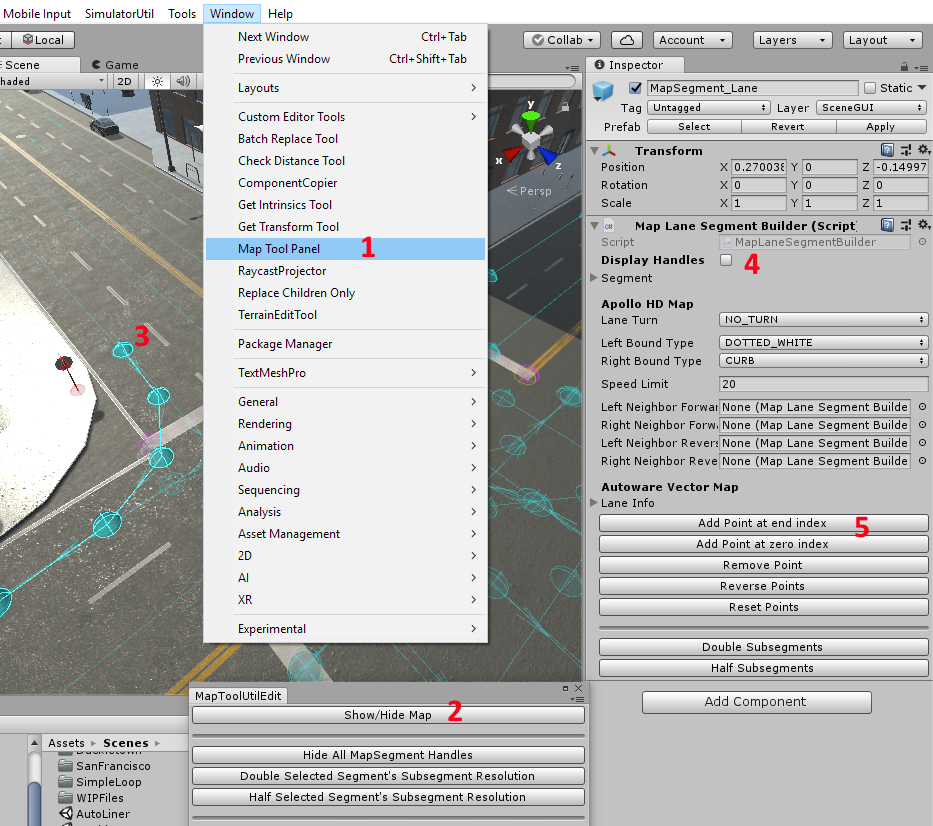Viewport: 933px width, 826px height.
Task: Click Add Point at end index
Action: tap(762, 522)
